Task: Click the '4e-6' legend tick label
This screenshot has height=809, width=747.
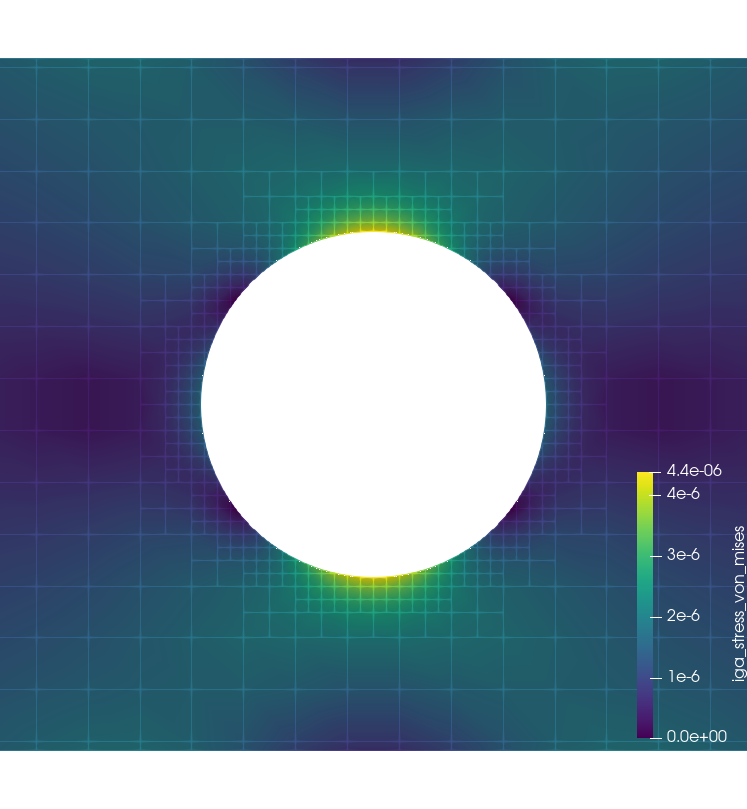Action: (x=683, y=494)
